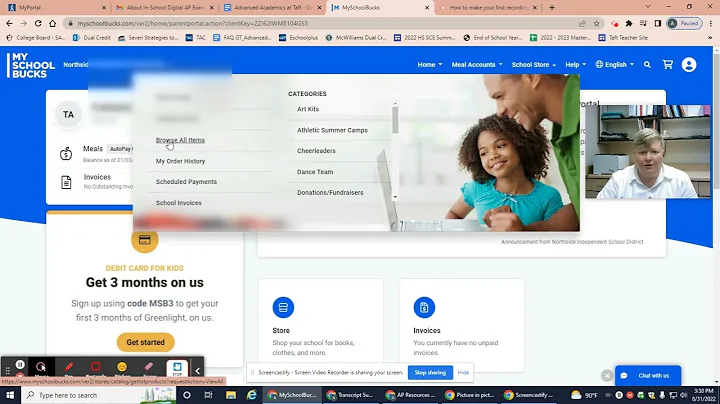Open Scheduled Payments menu entry

tap(186, 182)
